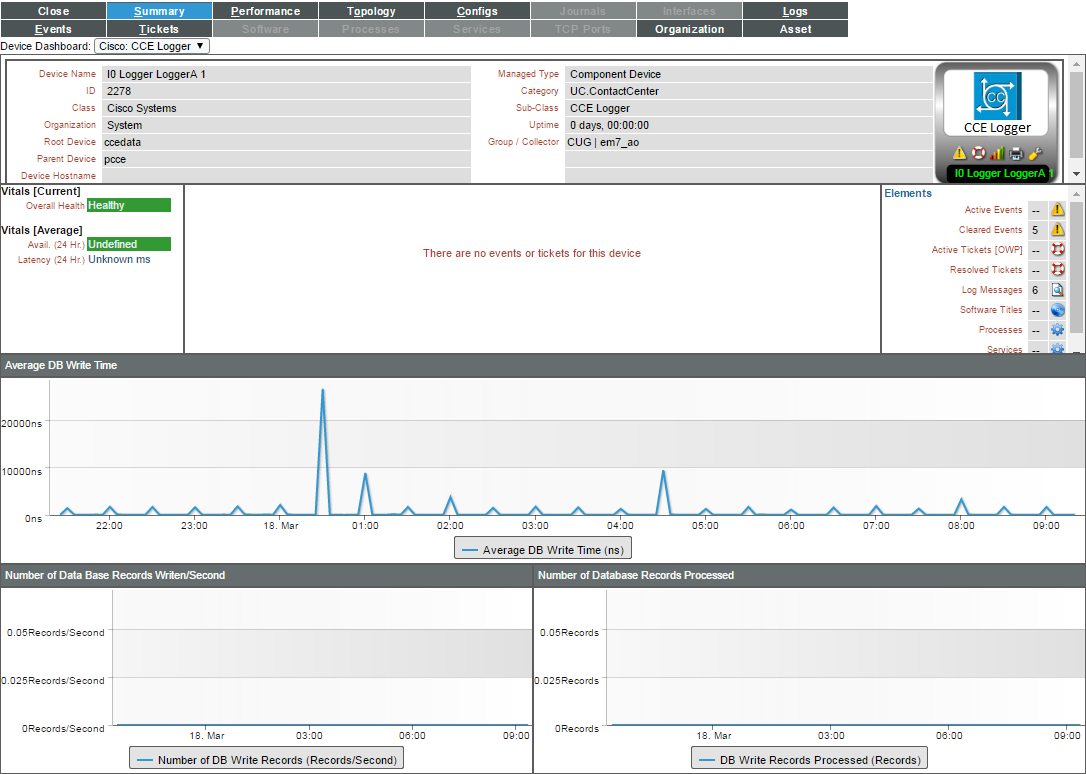Click the printer icon in device panel
Viewport: 1086px width, 774px height.
(1016, 153)
